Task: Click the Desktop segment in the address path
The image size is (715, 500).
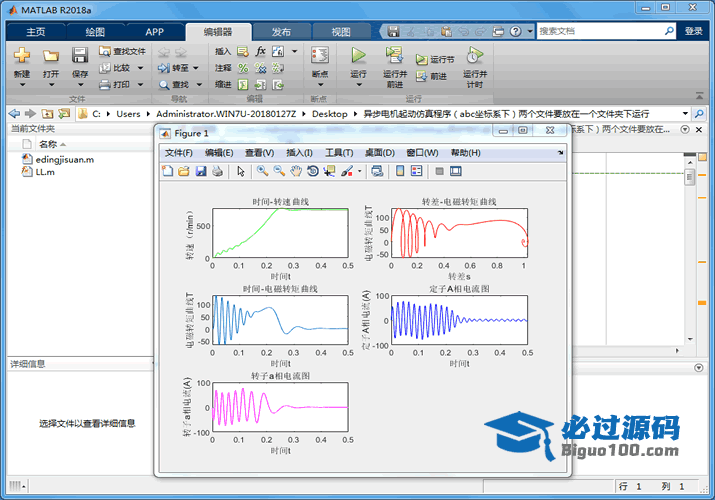Action: point(329,114)
